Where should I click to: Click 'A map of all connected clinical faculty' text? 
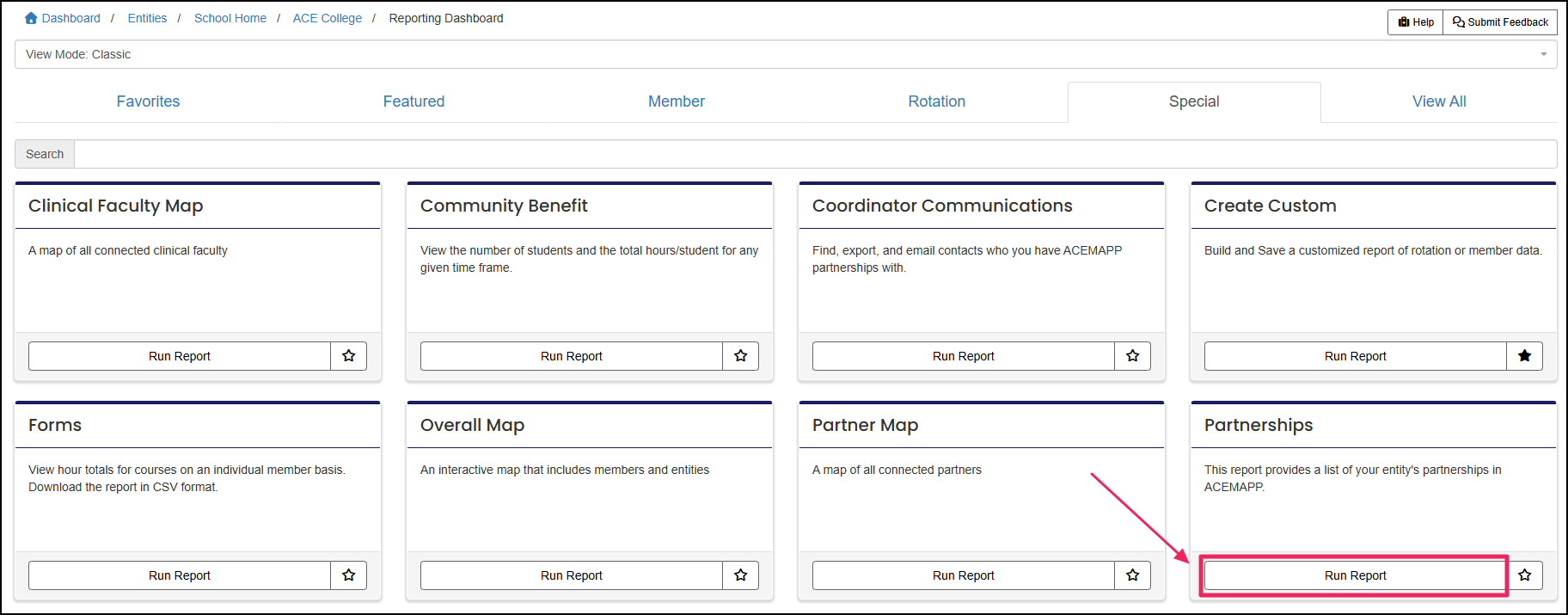point(128,250)
